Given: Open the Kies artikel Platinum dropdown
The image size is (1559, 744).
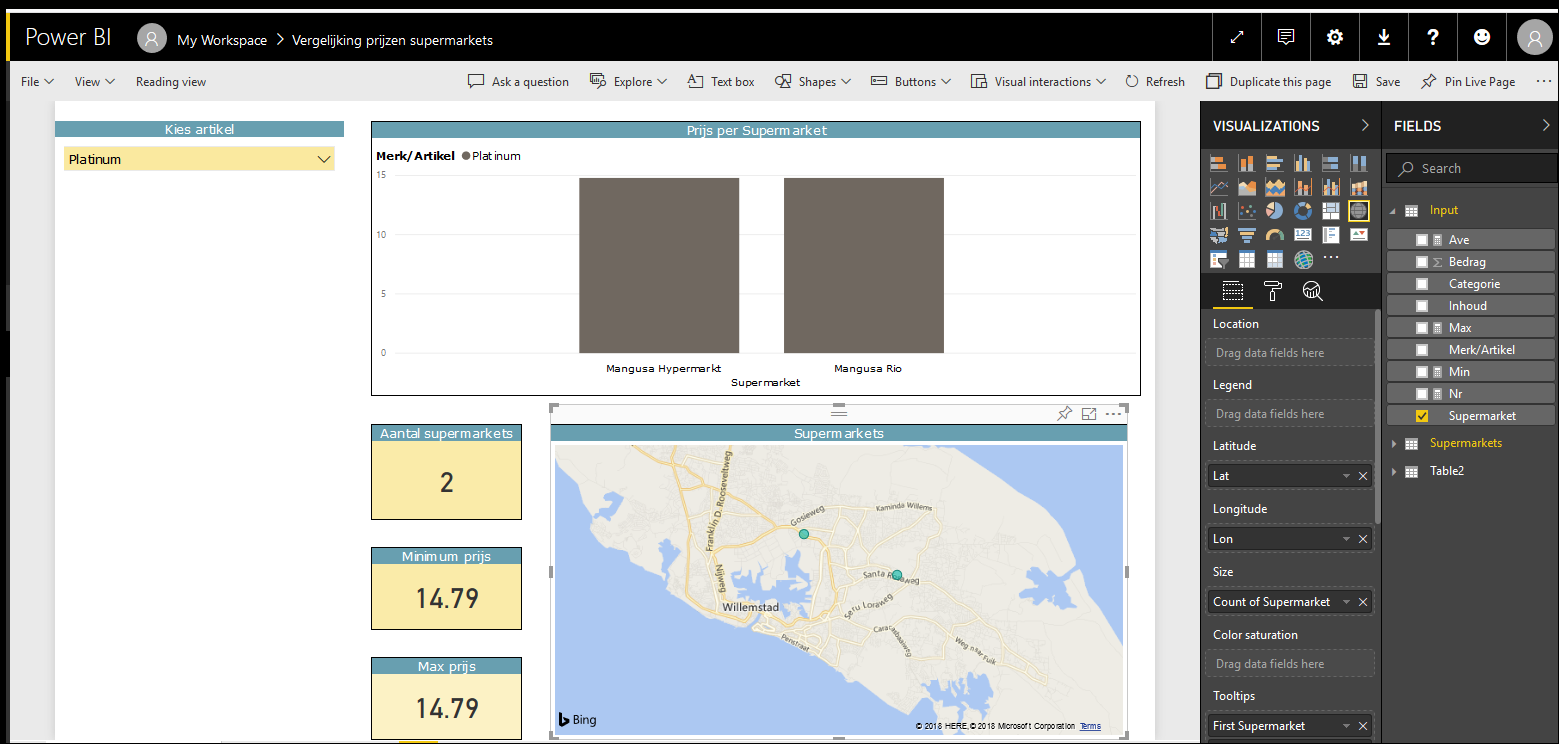Looking at the screenshot, I should [199, 159].
